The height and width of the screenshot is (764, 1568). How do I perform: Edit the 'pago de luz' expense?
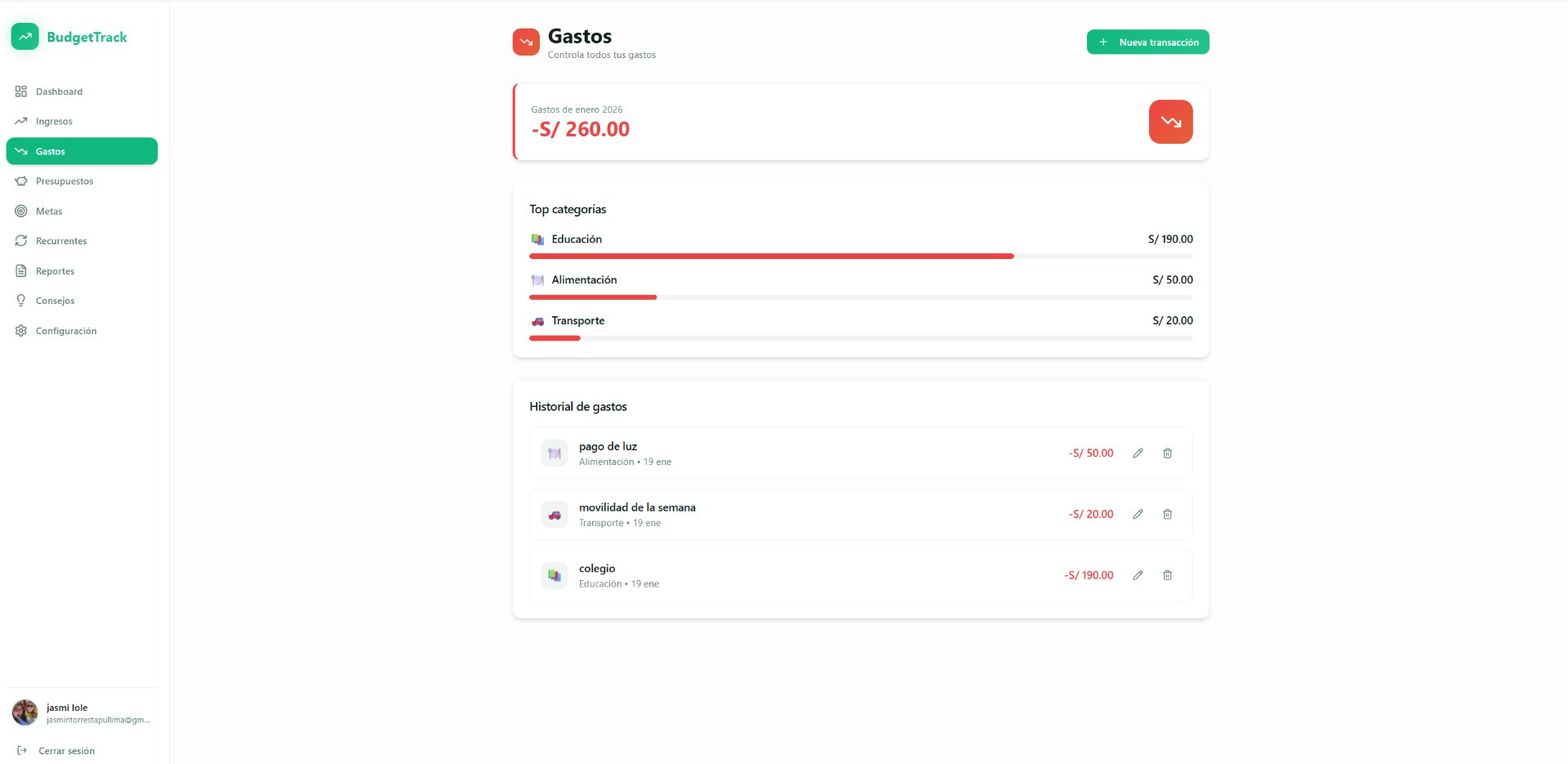pos(1138,453)
